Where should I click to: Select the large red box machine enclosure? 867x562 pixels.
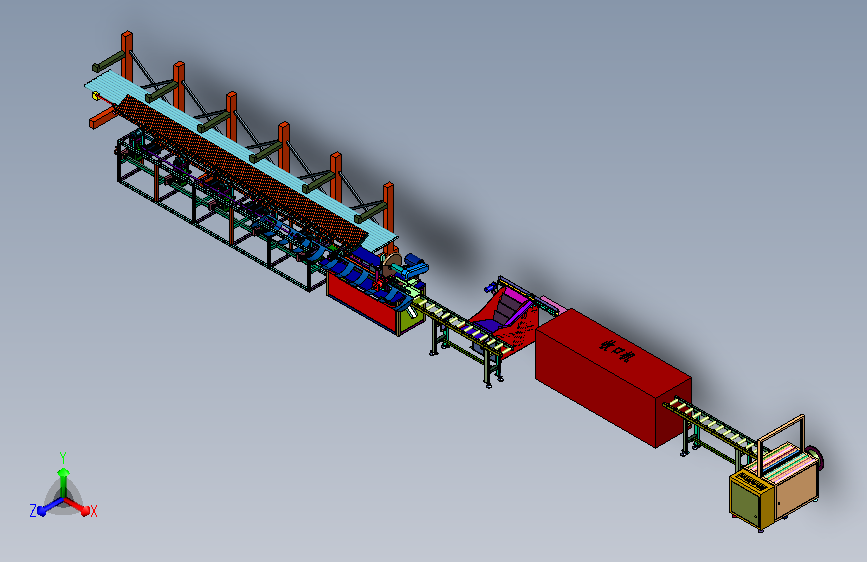click(x=613, y=378)
